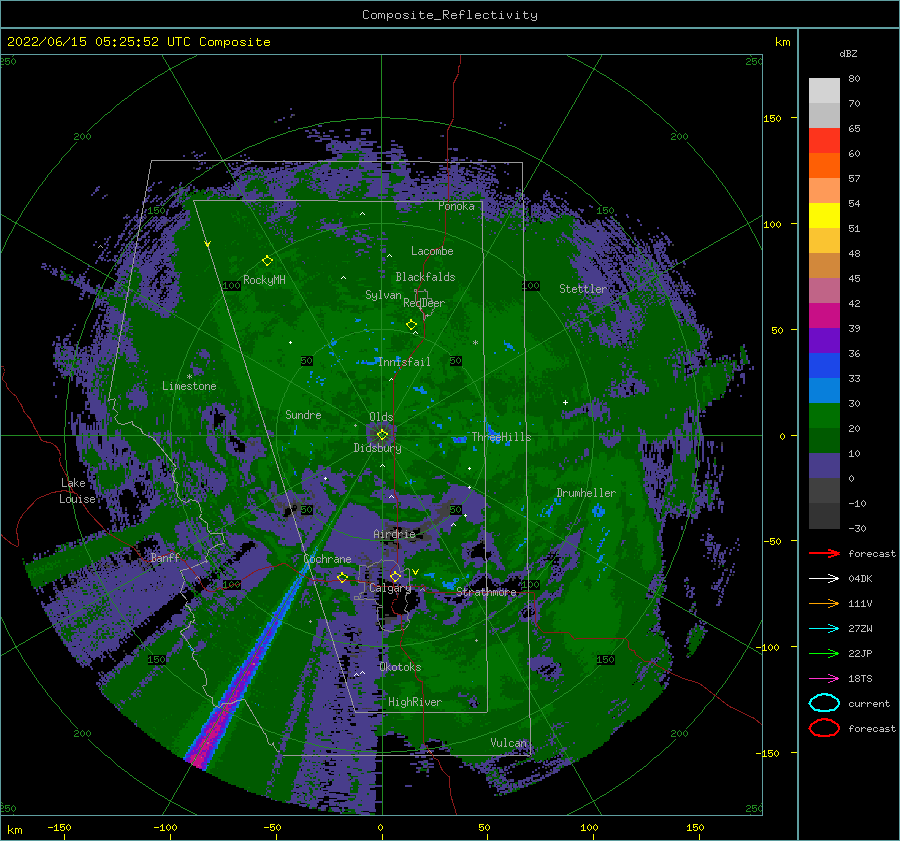Click the Cochrane city label

327,559
